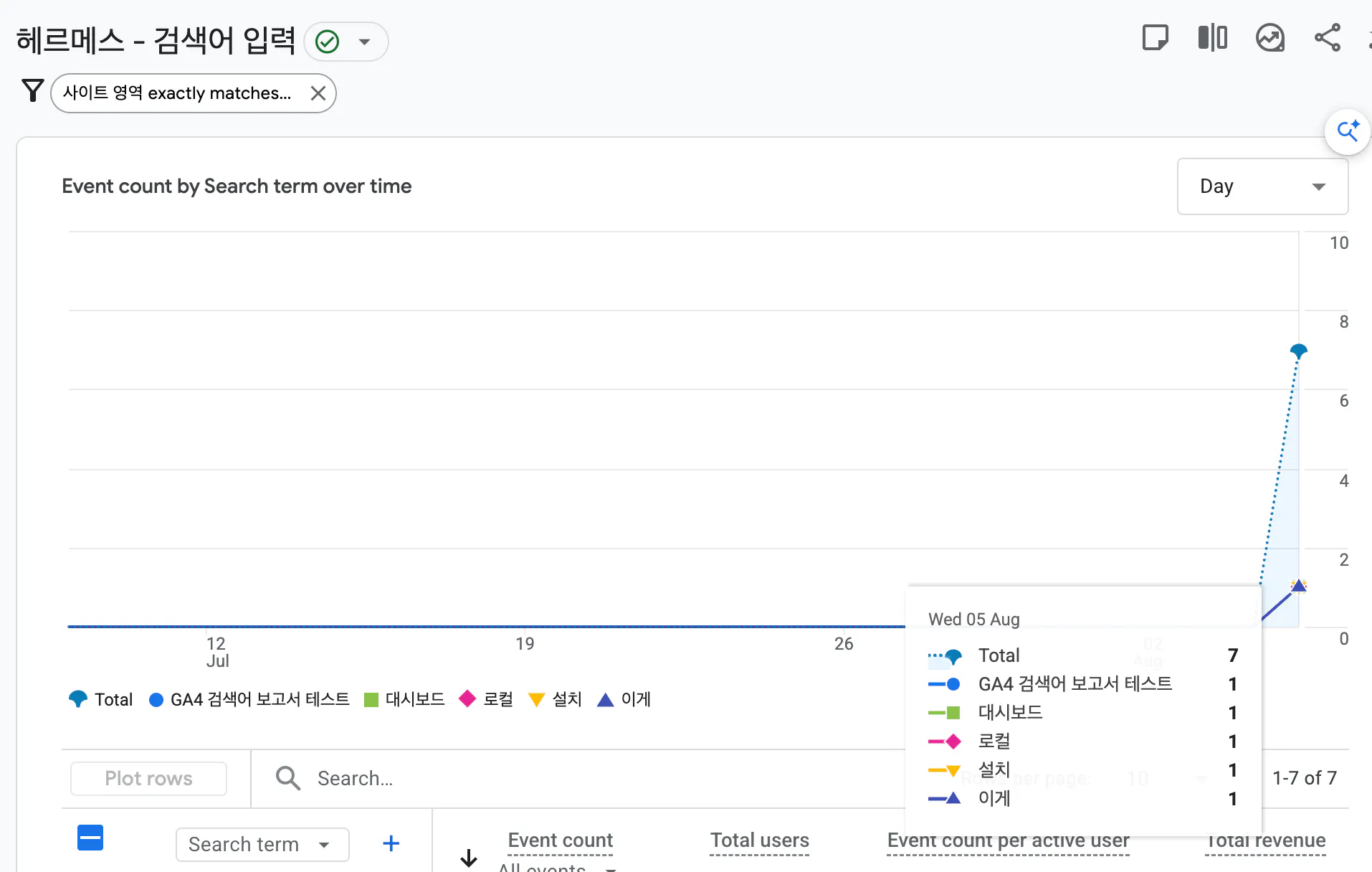The width and height of the screenshot is (1372, 872).
Task: Sort by Total users column header
Action: [759, 840]
